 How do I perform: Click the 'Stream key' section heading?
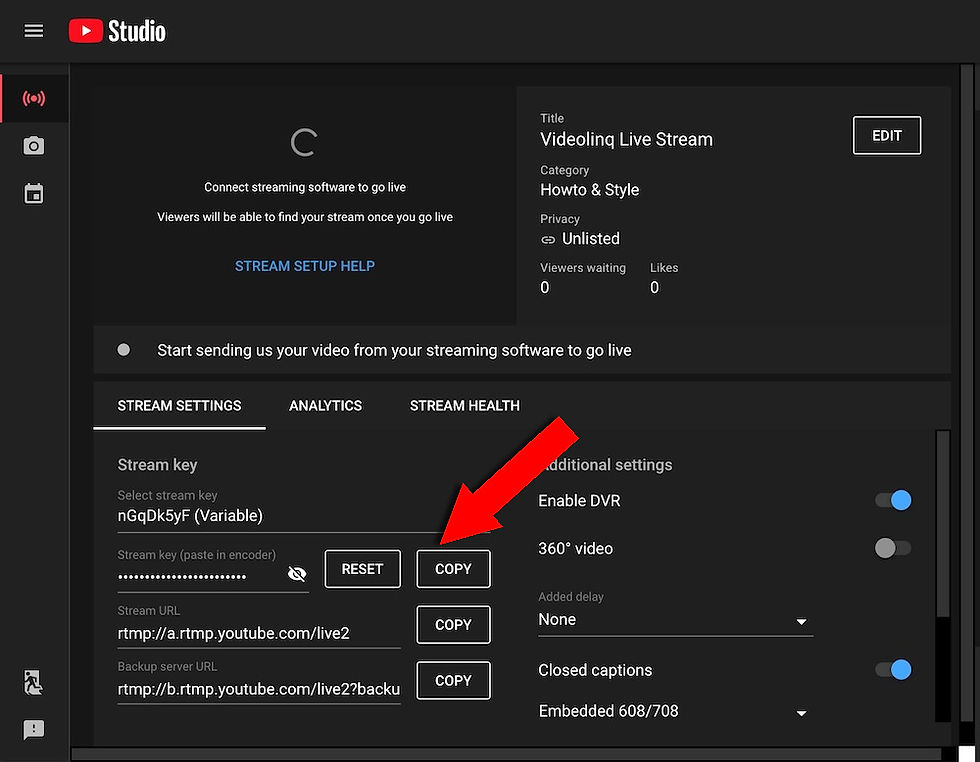(x=158, y=465)
